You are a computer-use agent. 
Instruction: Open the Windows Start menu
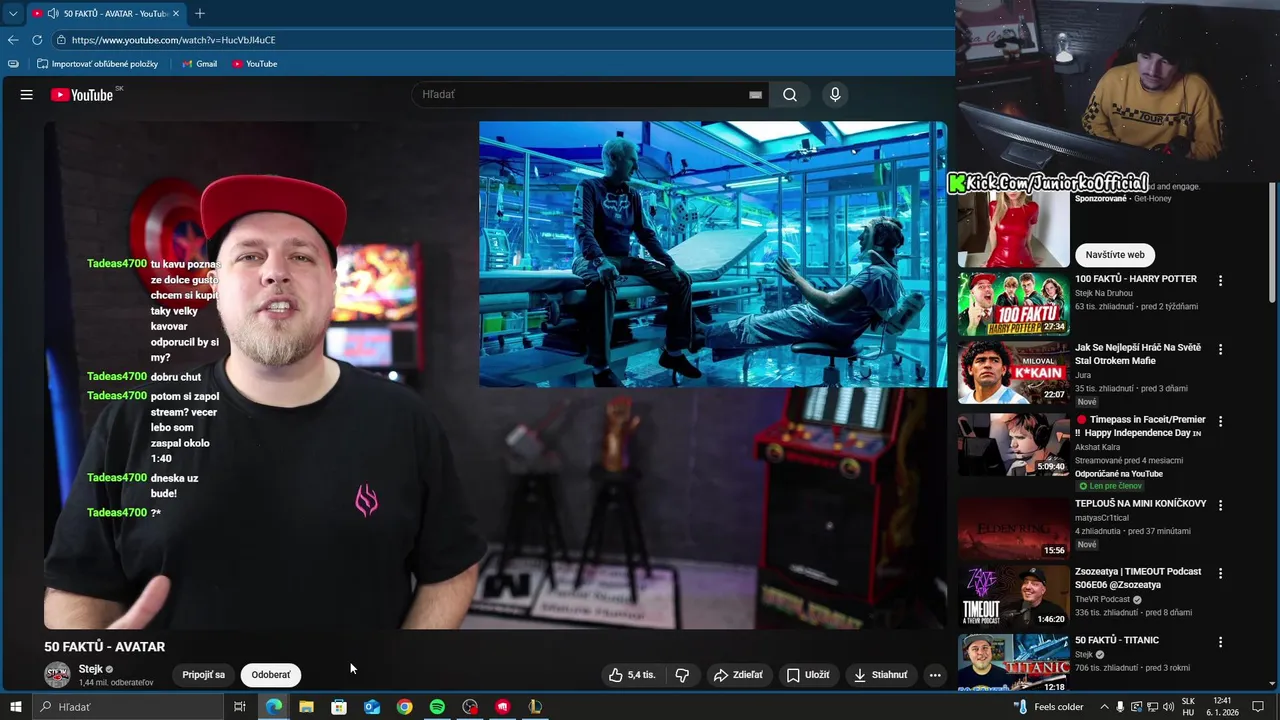click(15, 707)
